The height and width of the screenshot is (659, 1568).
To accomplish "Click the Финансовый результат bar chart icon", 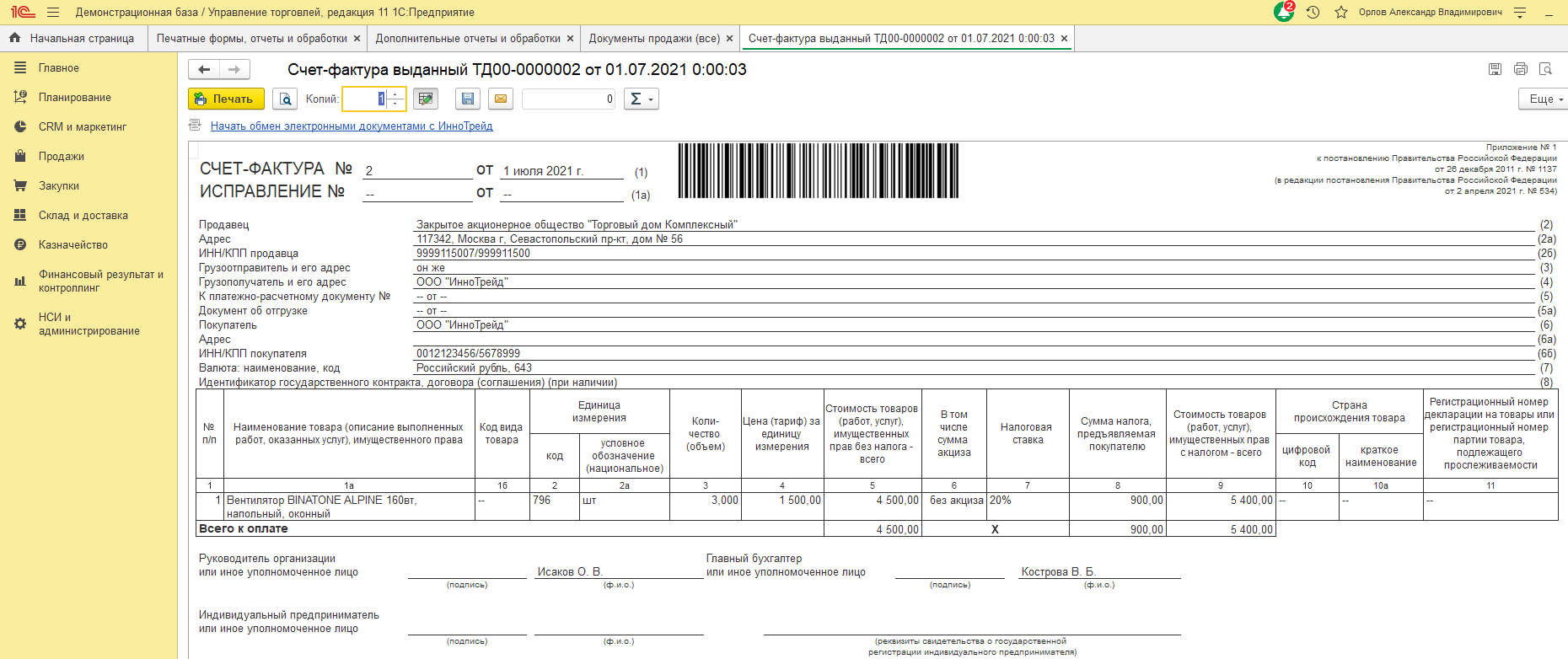I will click(x=20, y=281).
